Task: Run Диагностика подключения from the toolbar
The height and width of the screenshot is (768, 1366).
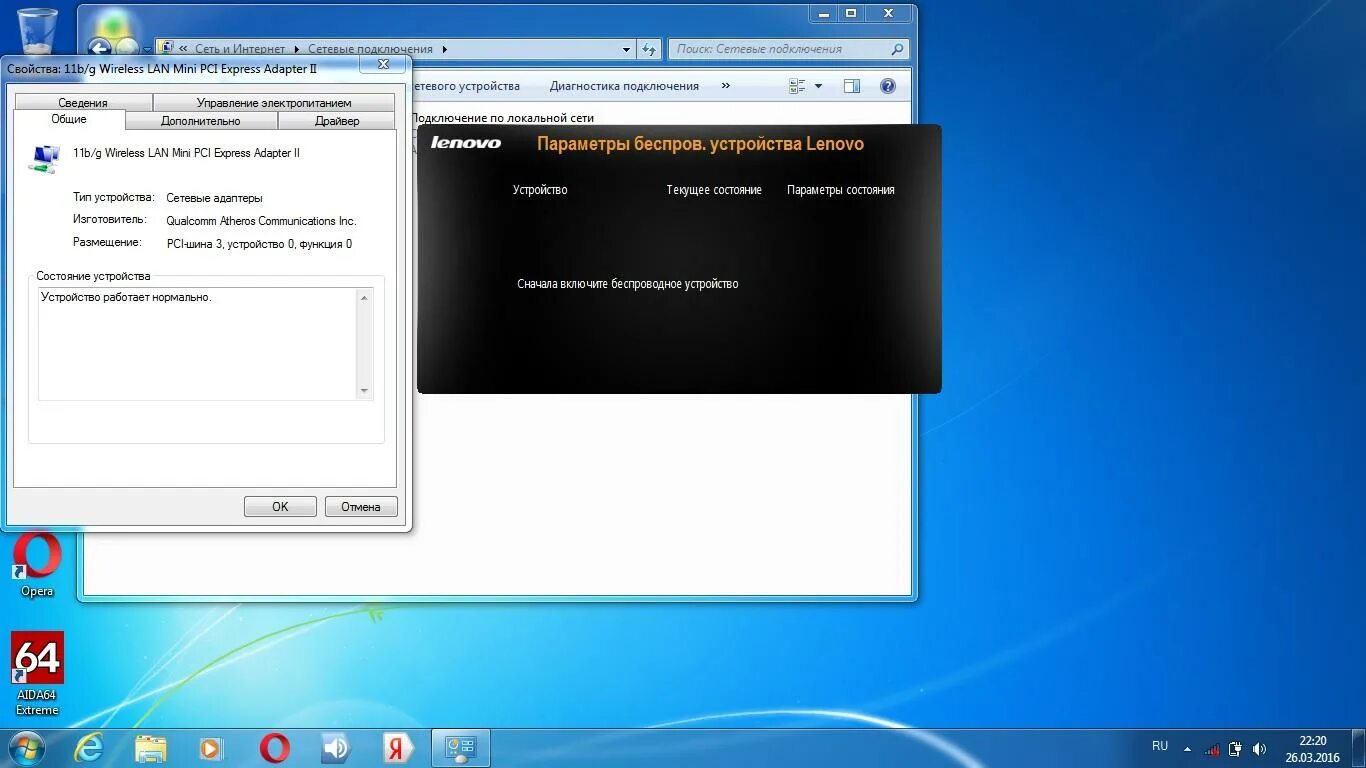Action: point(624,86)
